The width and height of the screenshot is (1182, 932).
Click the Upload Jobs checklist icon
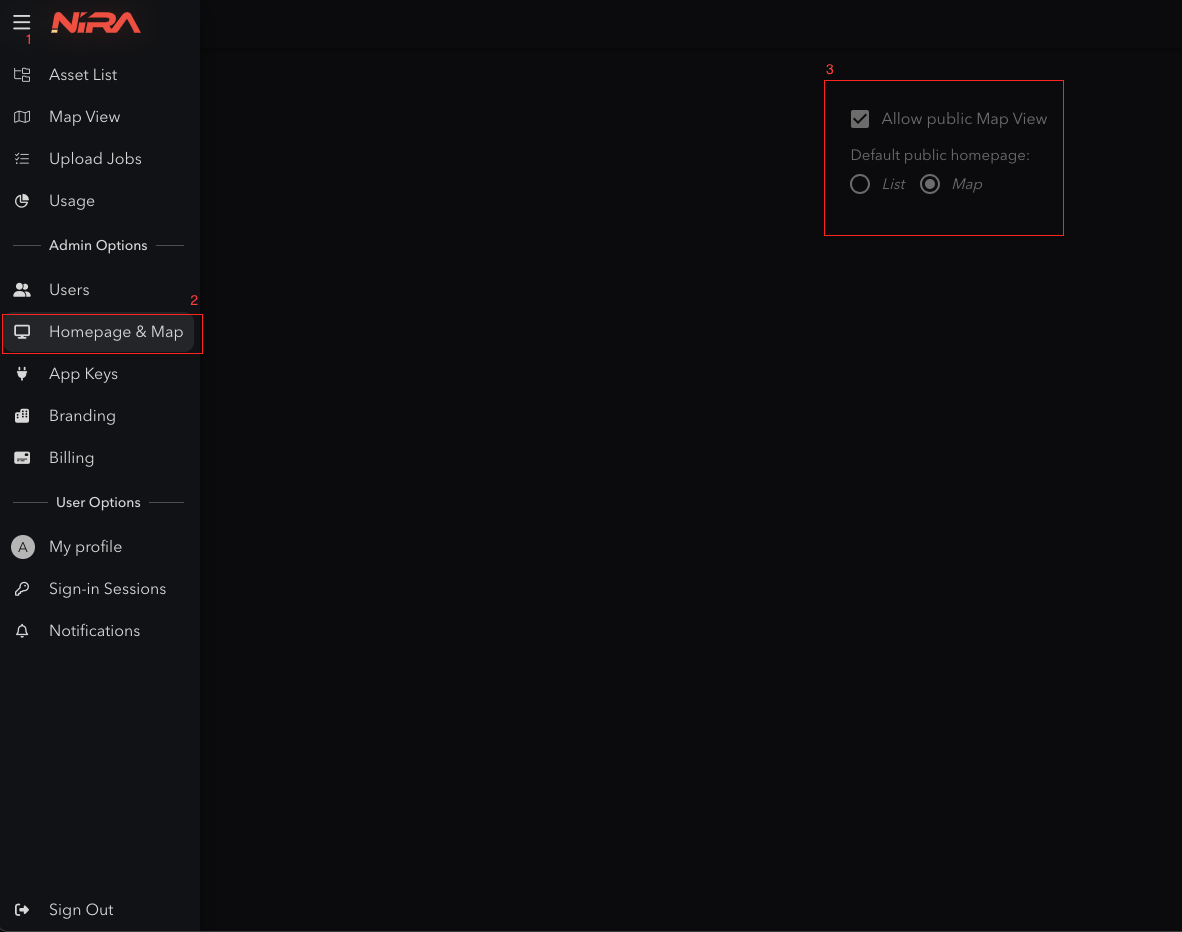[x=22, y=159]
